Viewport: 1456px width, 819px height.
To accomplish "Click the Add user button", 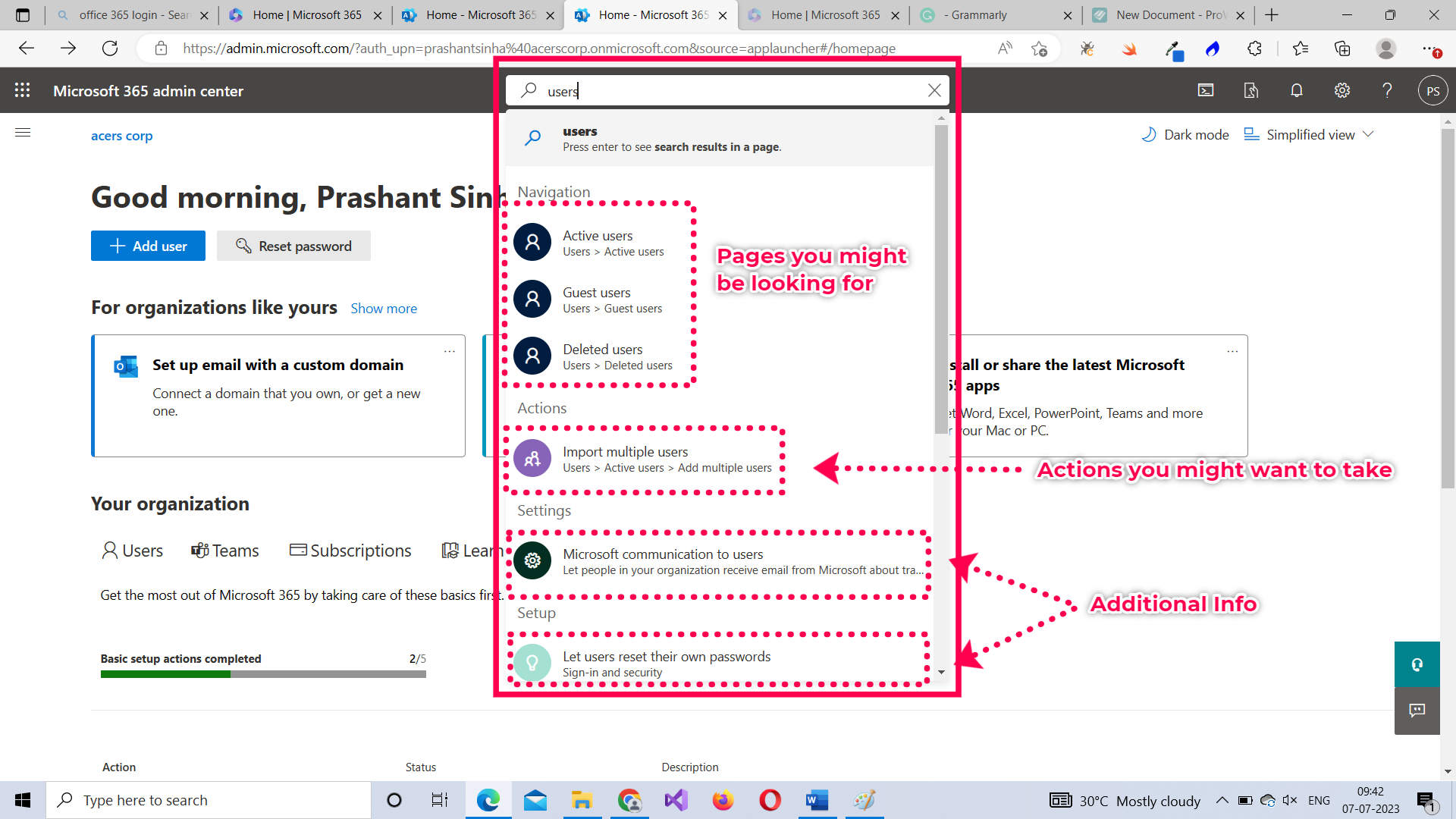I will [148, 246].
